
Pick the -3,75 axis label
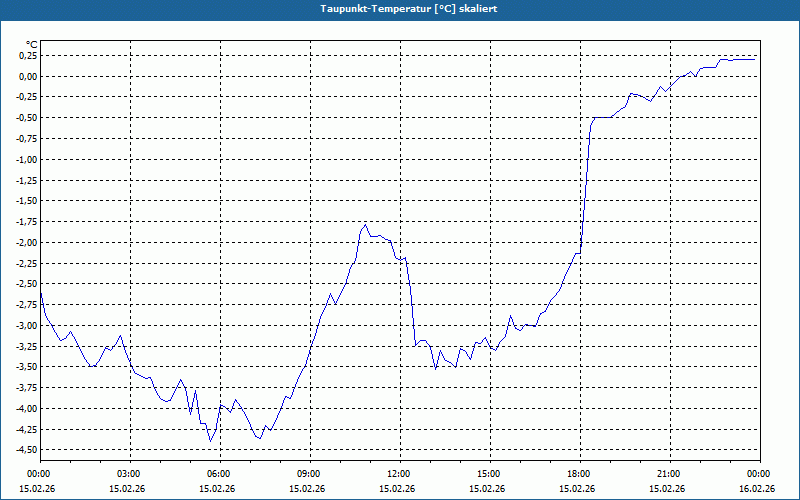pyautogui.click(x=27, y=388)
